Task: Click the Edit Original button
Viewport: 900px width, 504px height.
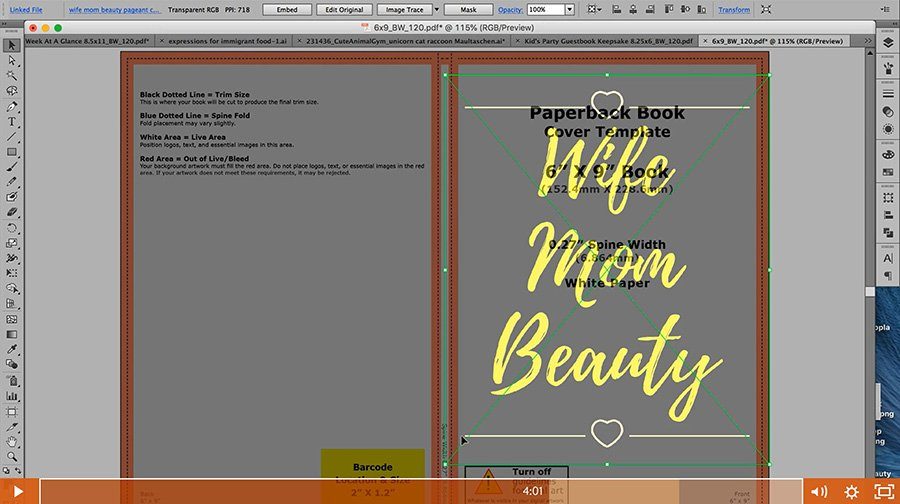Action: click(344, 10)
